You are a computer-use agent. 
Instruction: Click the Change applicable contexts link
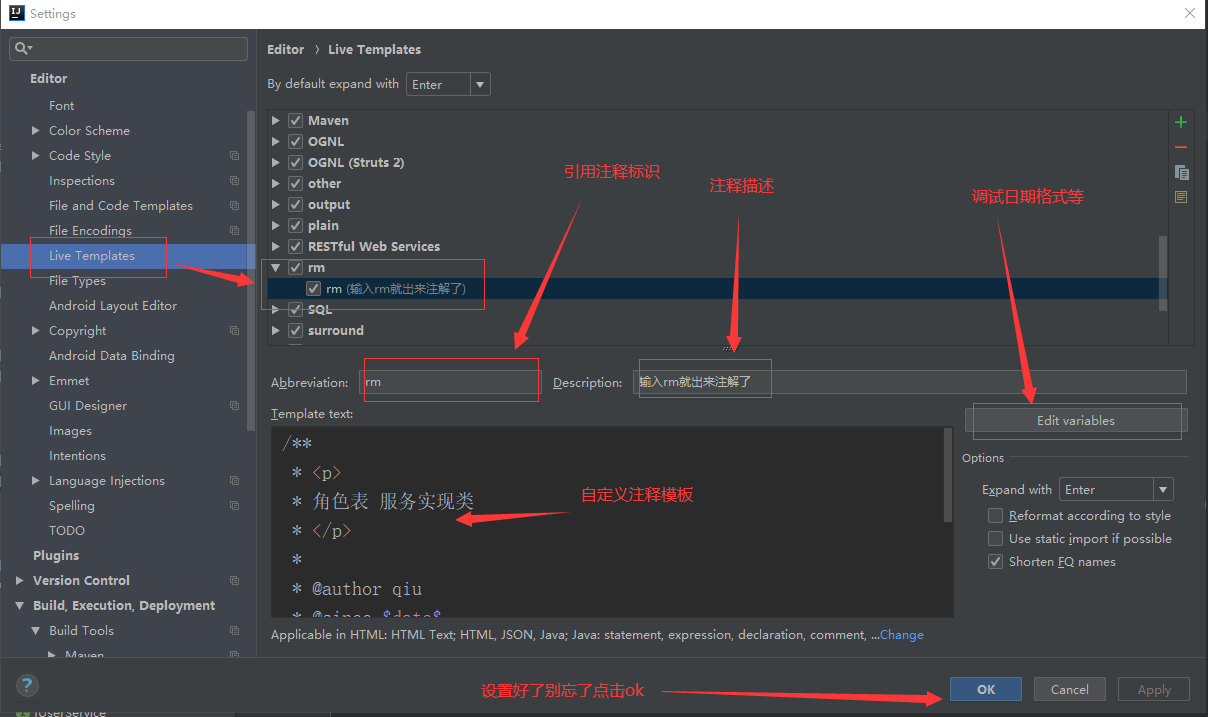(x=902, y=635)
